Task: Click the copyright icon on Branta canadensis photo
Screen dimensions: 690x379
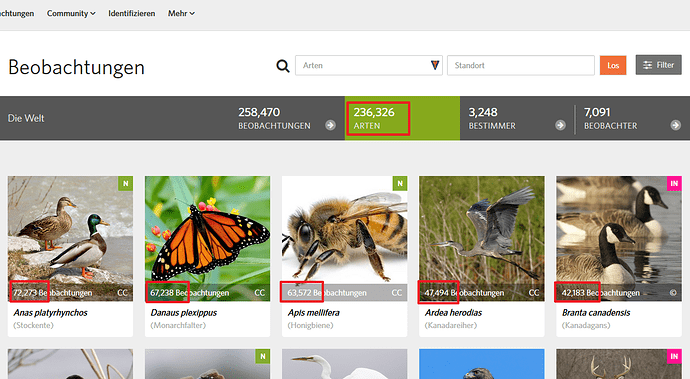Action: coord(673,293)
